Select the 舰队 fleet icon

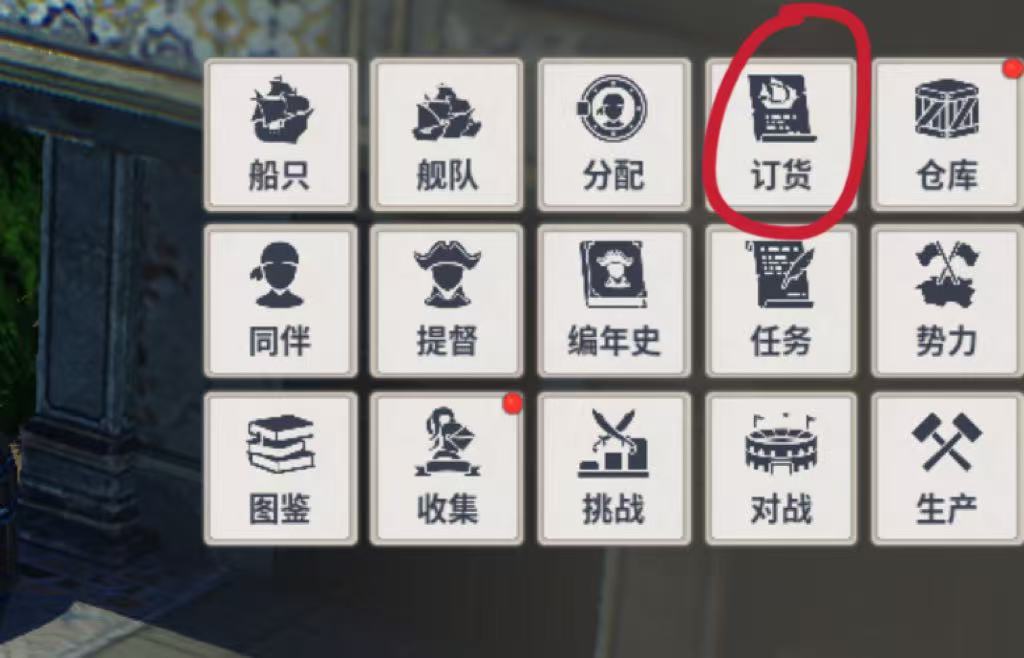coord(447,135)
